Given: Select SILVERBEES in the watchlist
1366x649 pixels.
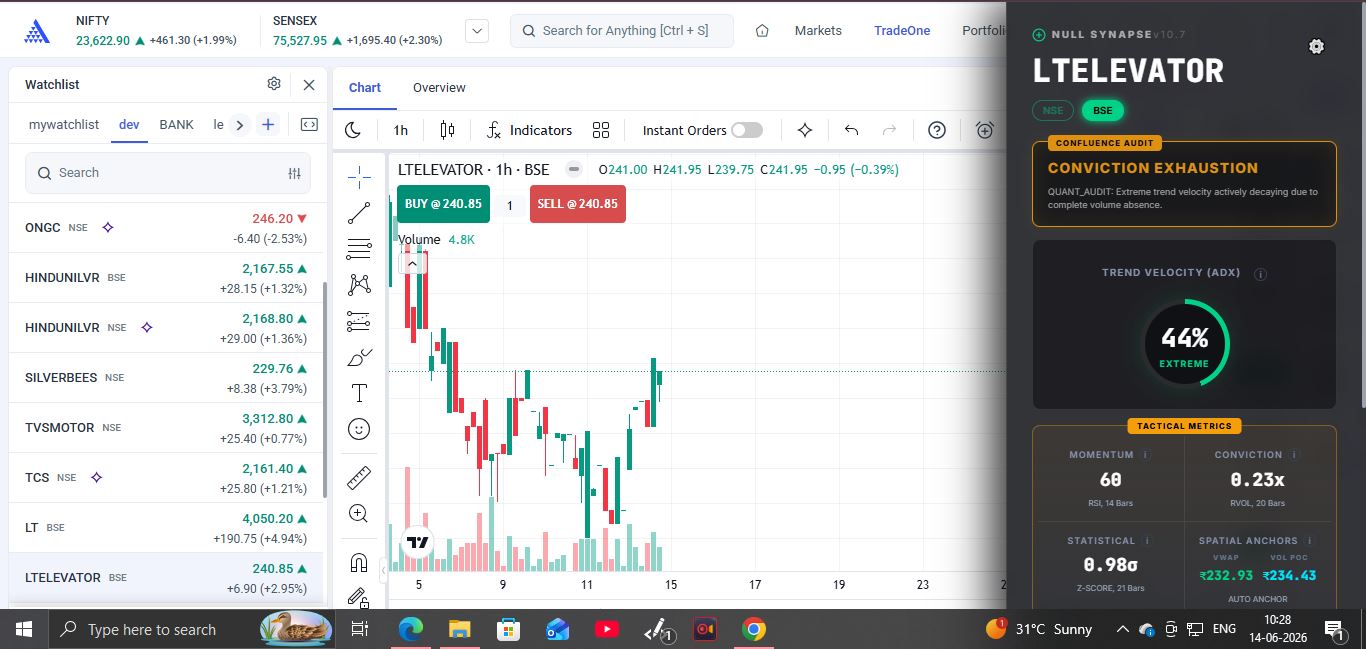Looking at the screenshot, I should pyautogui.click(x=166, y=378).
